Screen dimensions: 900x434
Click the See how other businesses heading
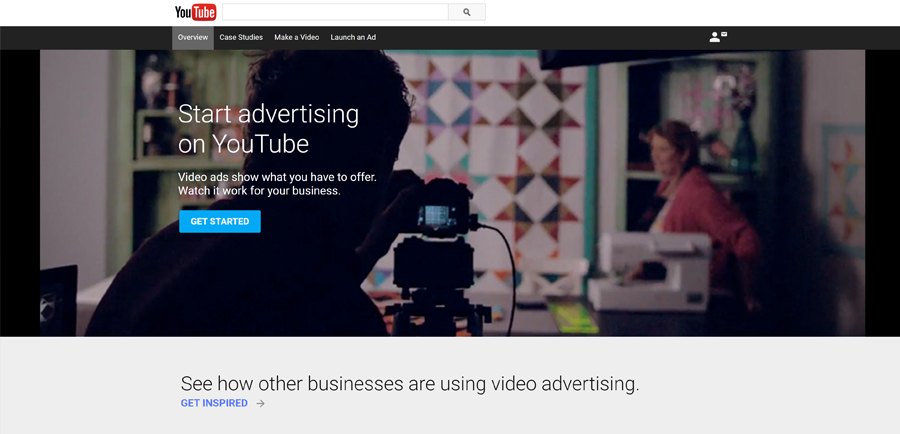click(410, 383)
